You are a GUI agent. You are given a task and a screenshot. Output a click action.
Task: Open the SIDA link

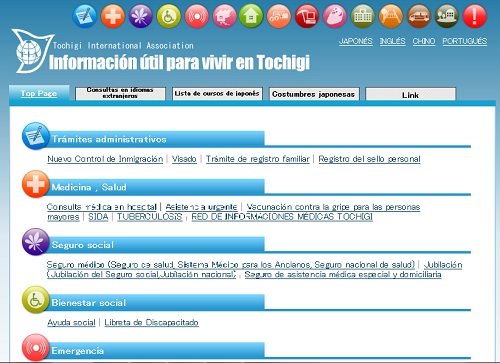click(x=98, y=217)
